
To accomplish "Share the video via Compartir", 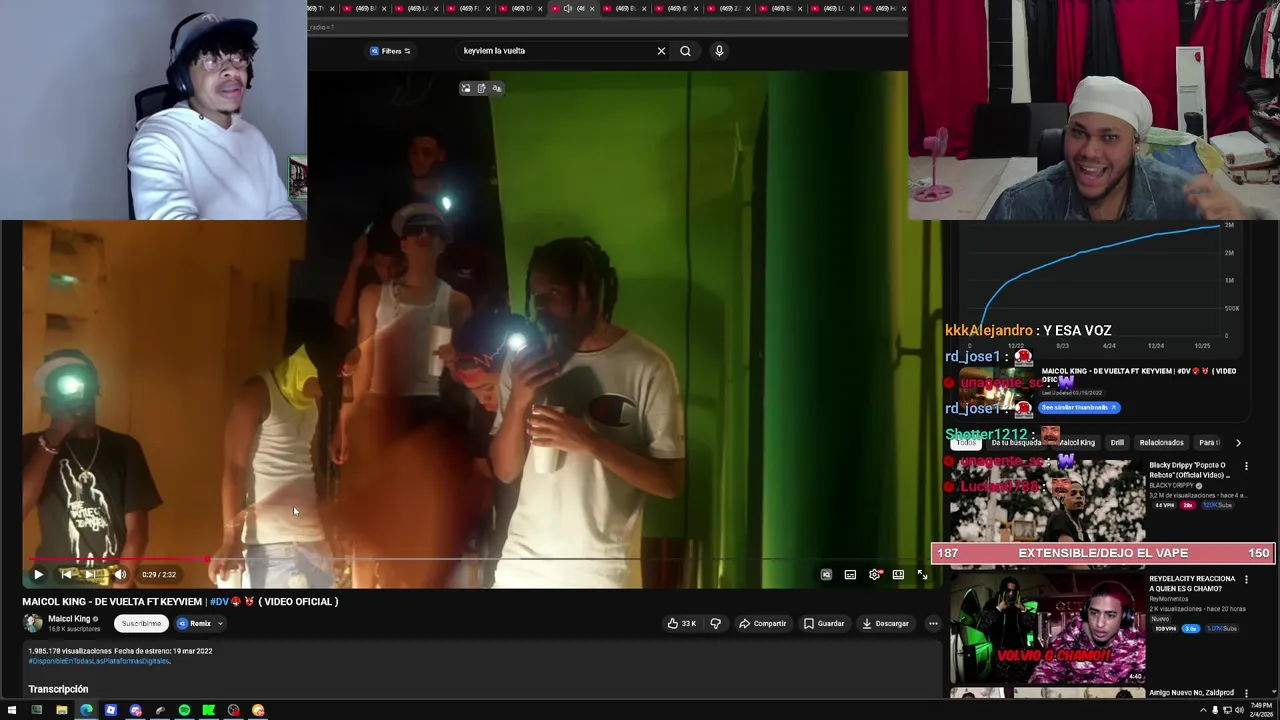I will pos(763,623).
